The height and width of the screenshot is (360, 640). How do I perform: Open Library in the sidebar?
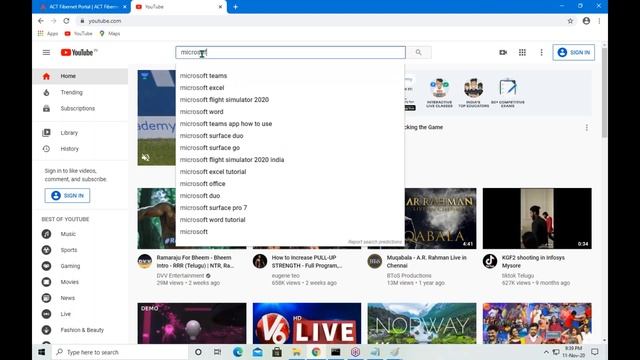(80, 133)
